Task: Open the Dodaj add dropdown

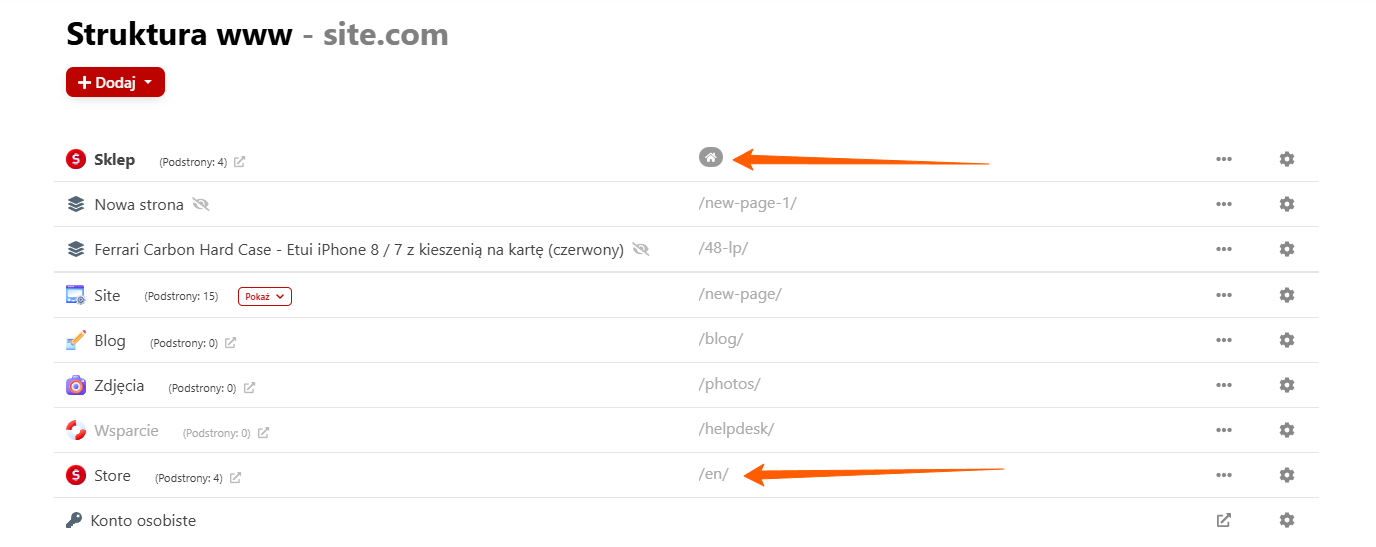Action: click(115, 83)
